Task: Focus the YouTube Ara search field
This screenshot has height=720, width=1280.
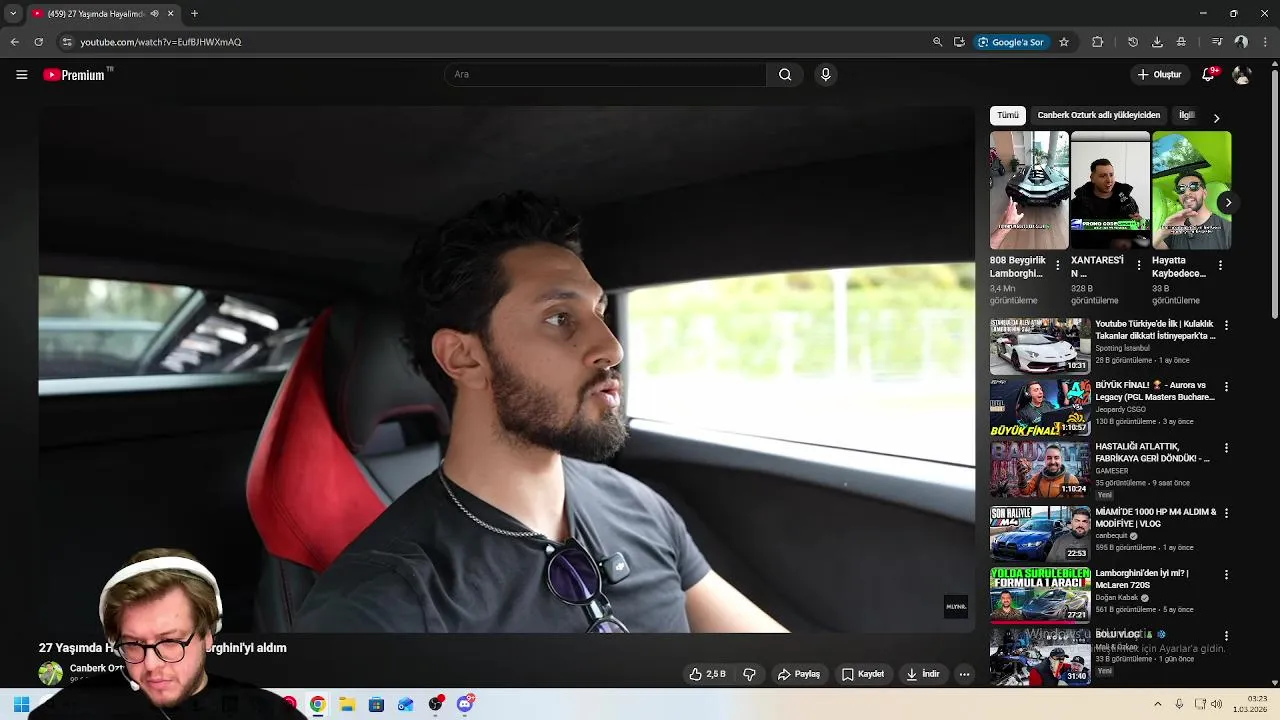Action: point(605,74)
